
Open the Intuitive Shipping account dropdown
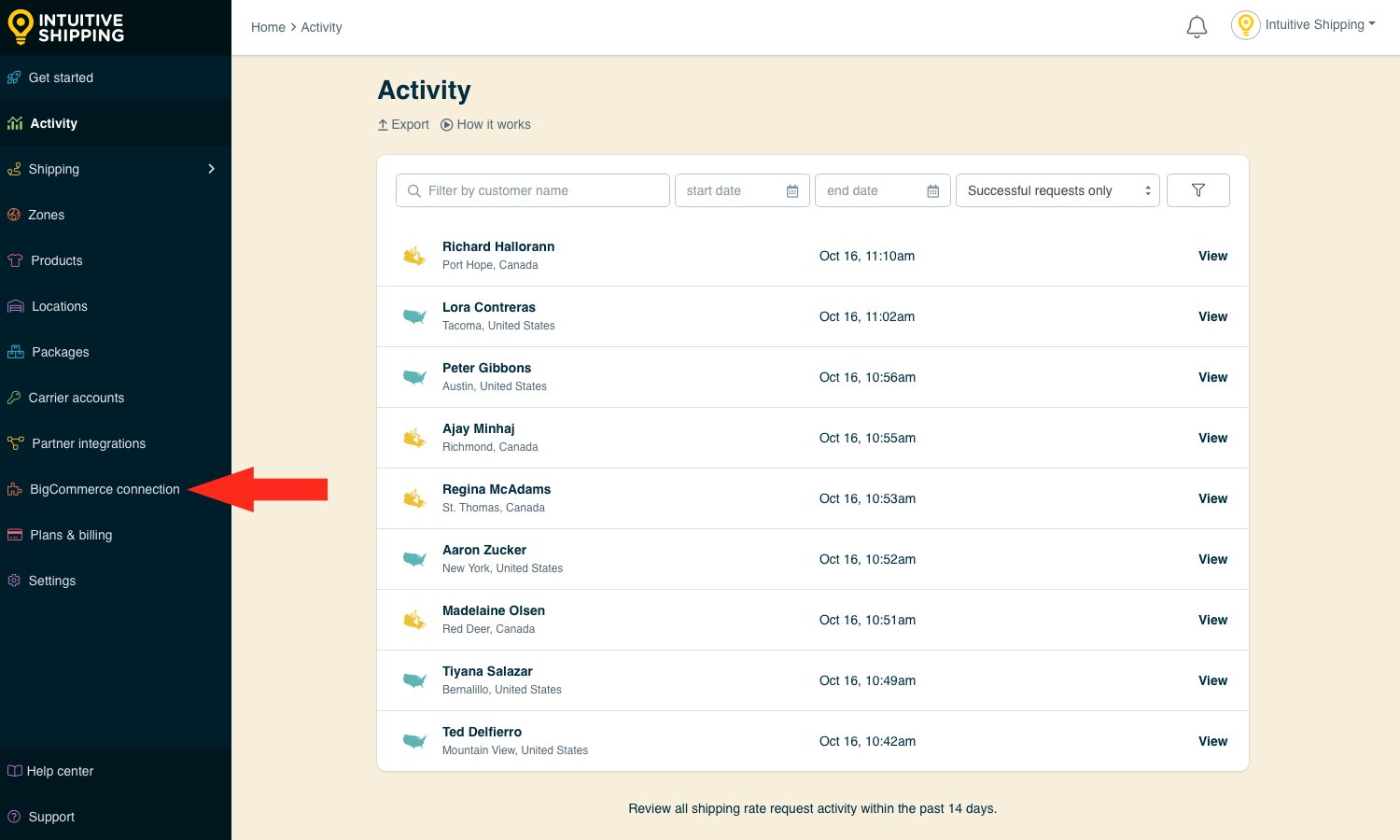click(x=1320, y=25)
